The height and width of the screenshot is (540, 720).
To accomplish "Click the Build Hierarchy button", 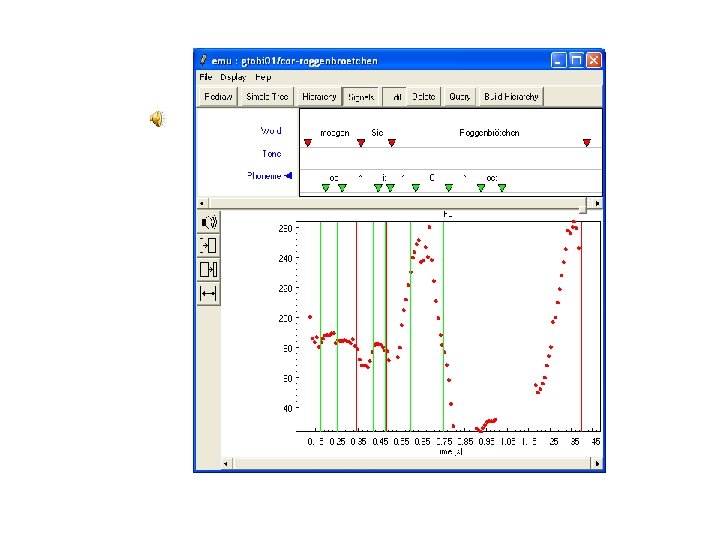I will (511, 96).
